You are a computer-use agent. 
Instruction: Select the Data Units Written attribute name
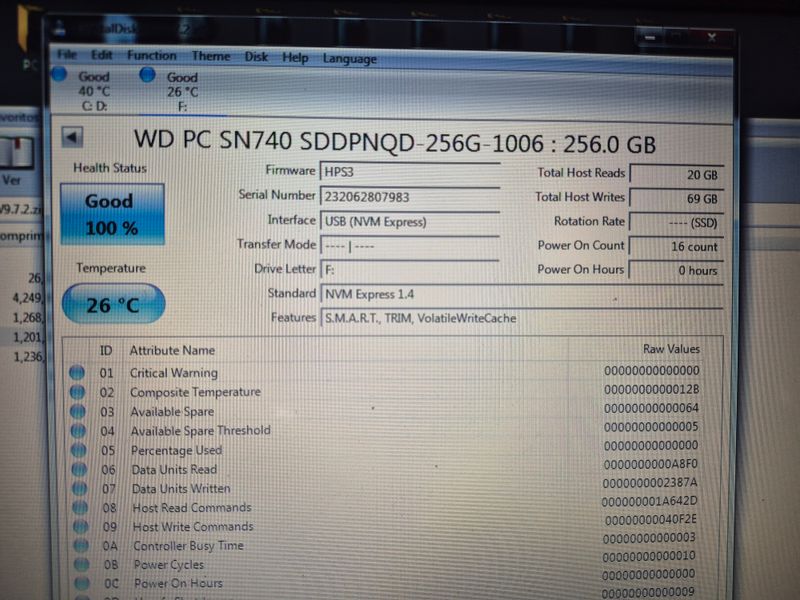181,488
